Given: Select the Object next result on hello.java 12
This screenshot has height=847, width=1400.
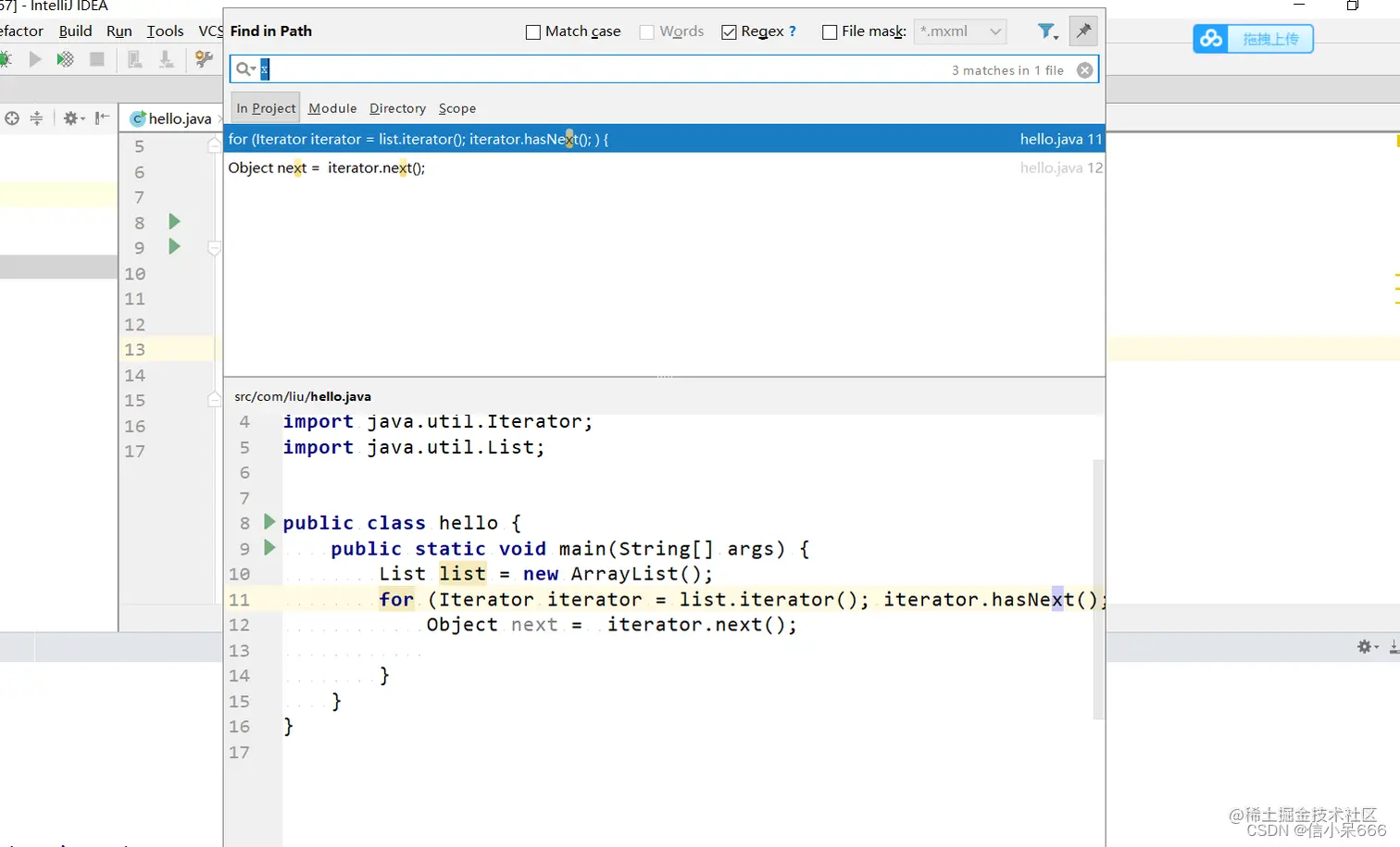Looking at the screenshot, I should click(x=664, y=168).
